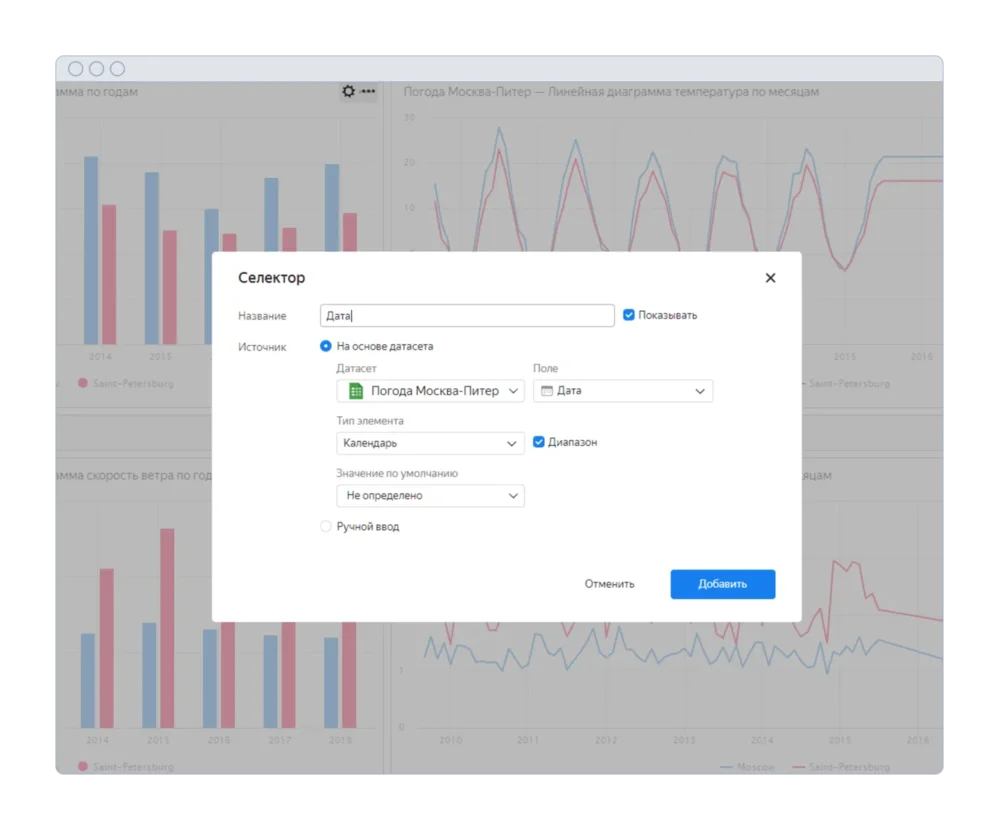This screenshot has height=830, width=999.
Task: Select the Ручной ввод radio button
Action: point(326,526)
